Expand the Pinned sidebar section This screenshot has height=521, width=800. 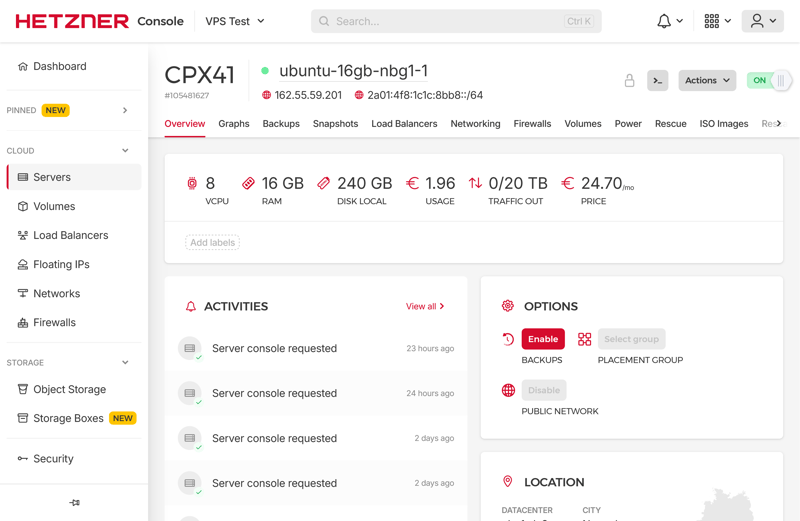tap(125, 110)
